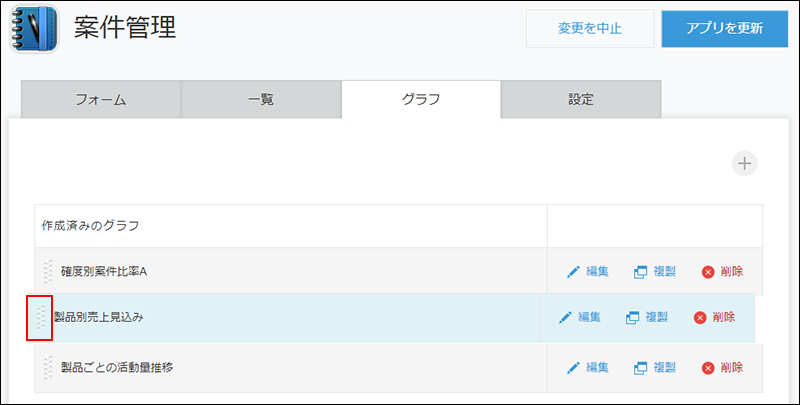Click the plus icon to add graph

point(744,163)
